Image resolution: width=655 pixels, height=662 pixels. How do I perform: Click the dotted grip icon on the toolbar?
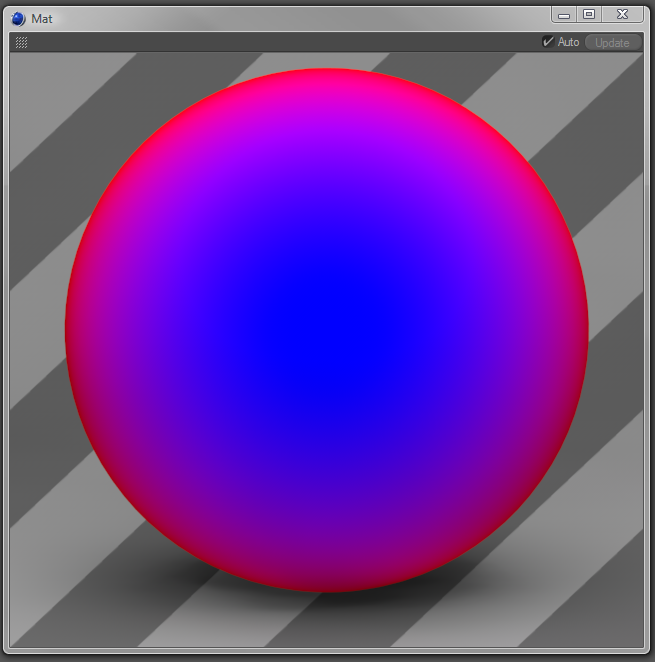tap(21, 42)
